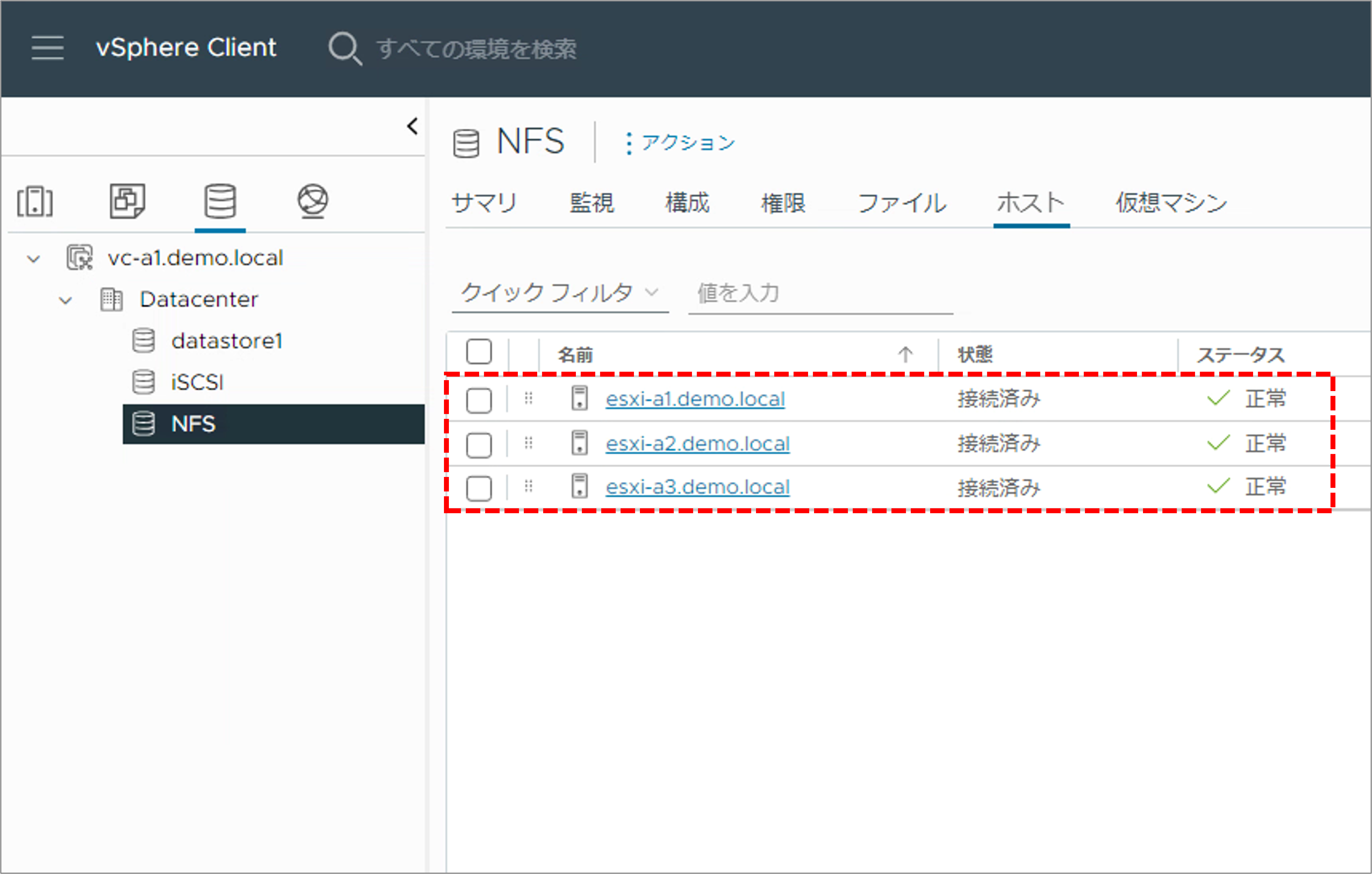Click the drag handle for esxi-a1 row
The width and height of the screenshot is (1372, 874).
point(529,398)
